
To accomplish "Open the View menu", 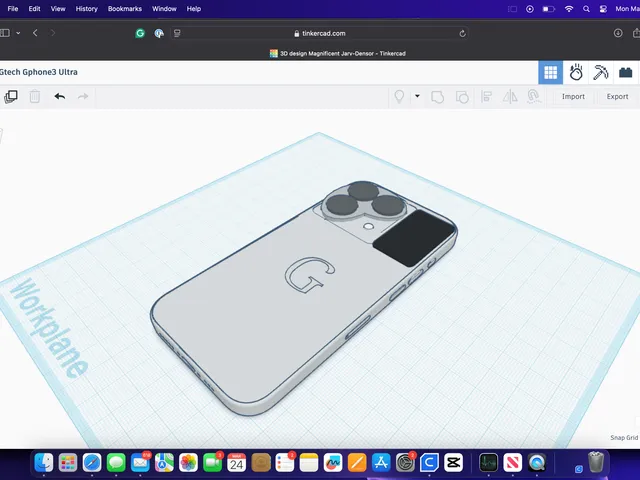I will click(58, 9).
